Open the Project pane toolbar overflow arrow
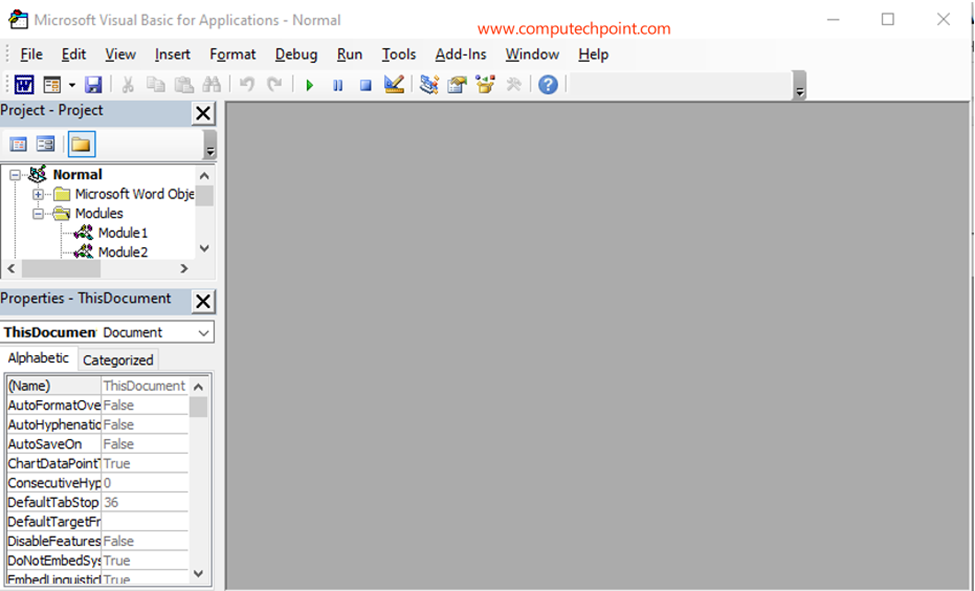Image resolution: width=975 pixels, height=591 pixels. [x=210, y=145]
